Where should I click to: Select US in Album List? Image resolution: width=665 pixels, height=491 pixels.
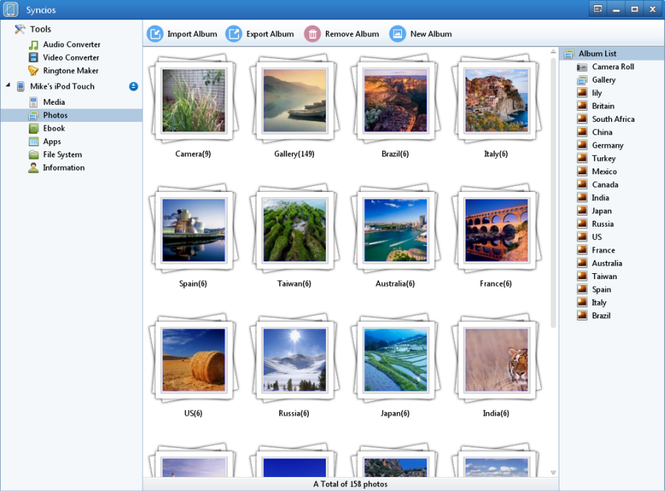(x=590, y=237)
